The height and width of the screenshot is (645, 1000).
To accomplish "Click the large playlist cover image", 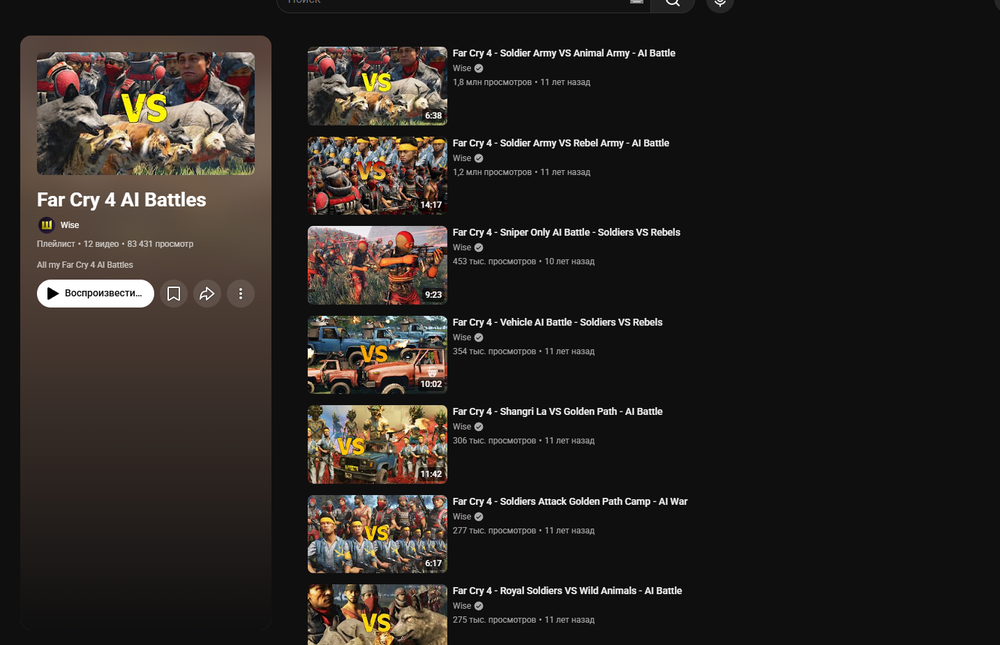I will (146, 114).
